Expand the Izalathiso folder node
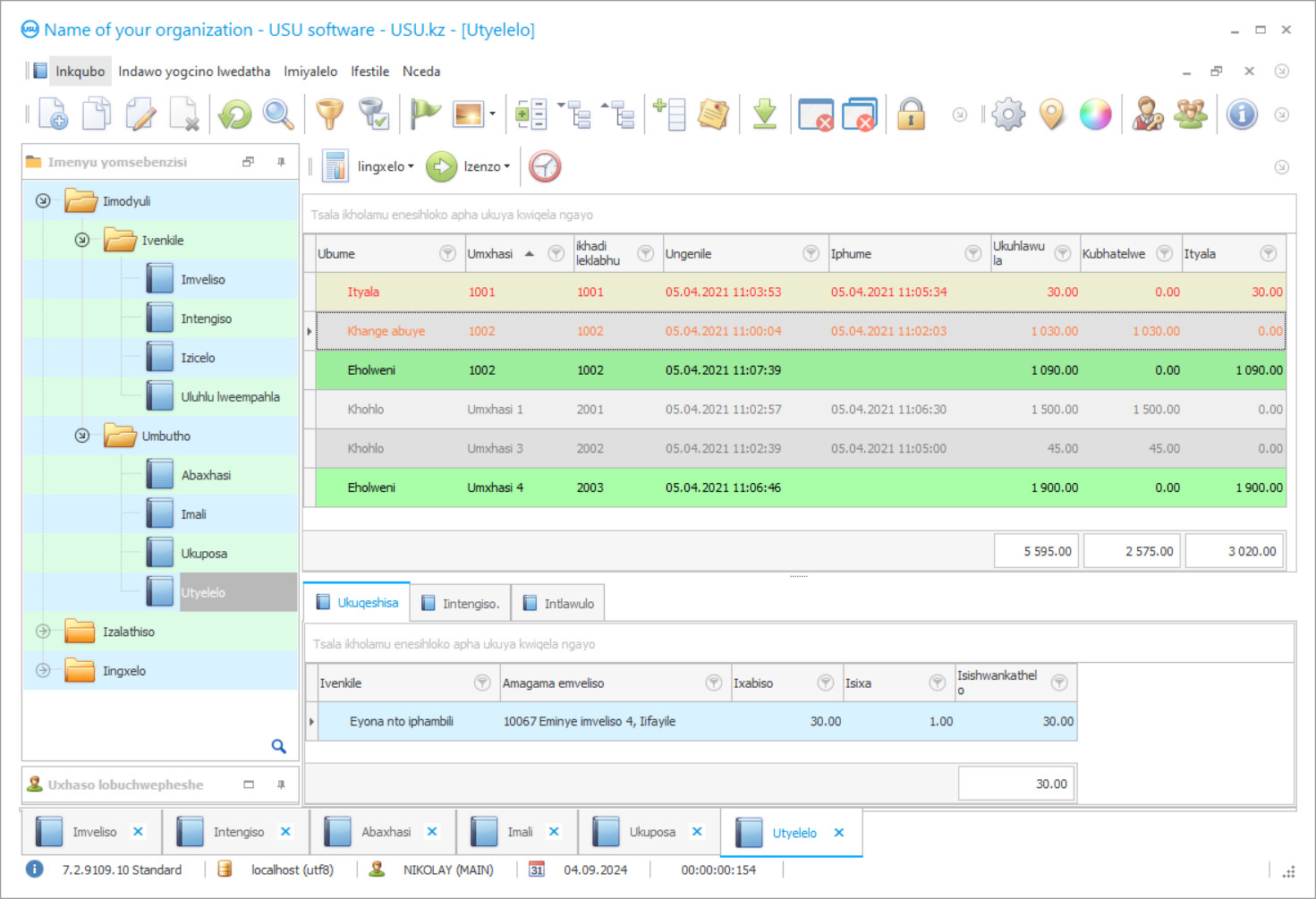1316x899 pixels. (43, 632)
